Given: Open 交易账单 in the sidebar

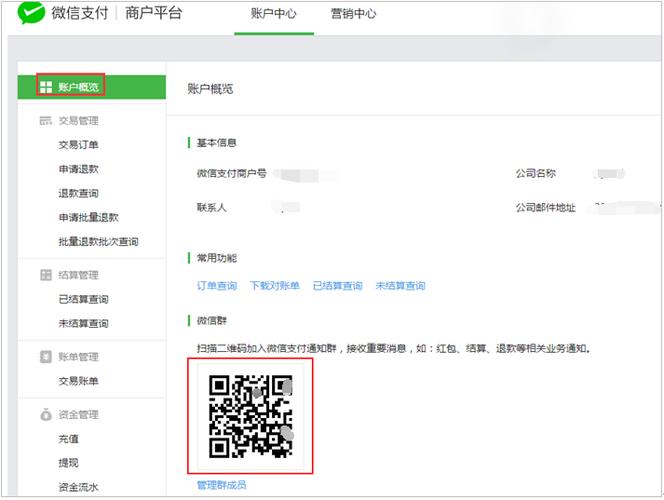Looking at the screenshot, I should [78, 381].
